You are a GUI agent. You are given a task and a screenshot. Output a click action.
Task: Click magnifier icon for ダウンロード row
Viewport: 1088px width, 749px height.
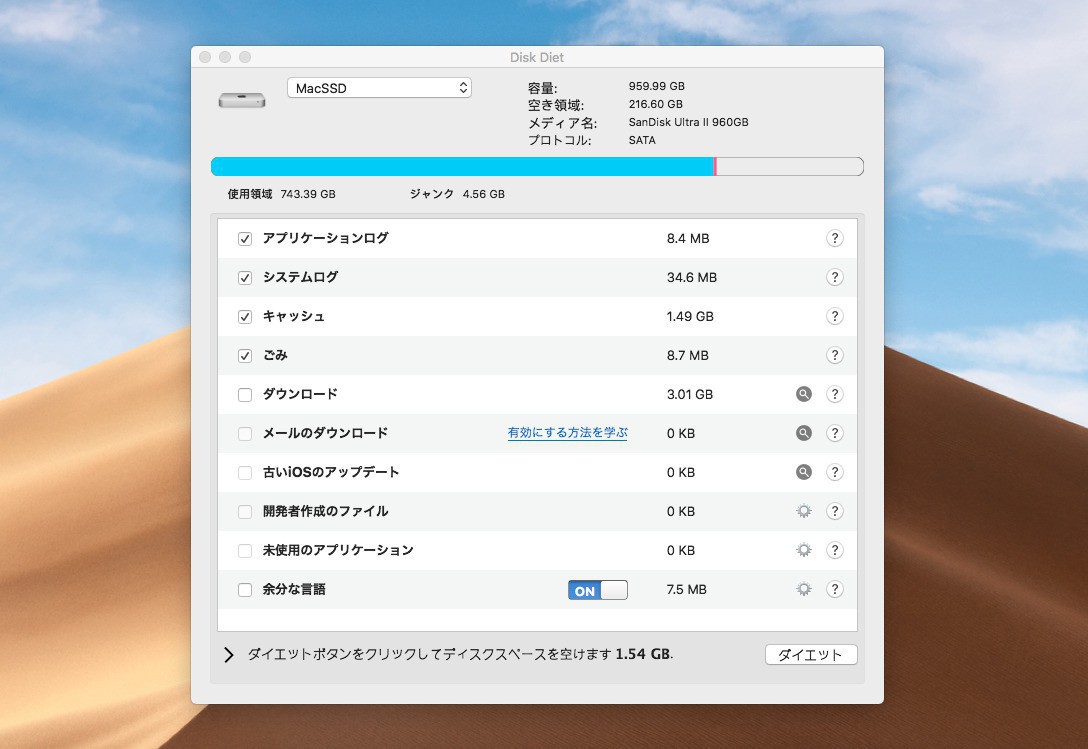[x=804, y=394]
